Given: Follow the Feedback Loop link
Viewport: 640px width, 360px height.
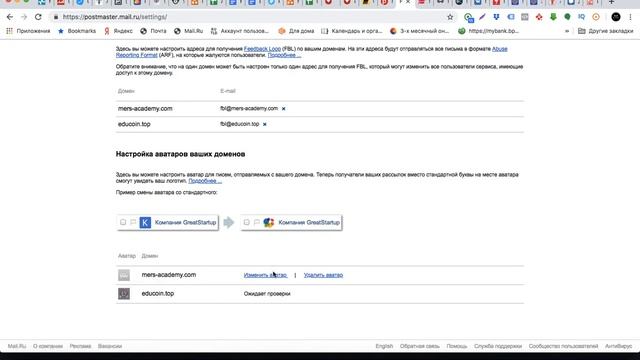Looking at the screenshot, I should 262,49.
